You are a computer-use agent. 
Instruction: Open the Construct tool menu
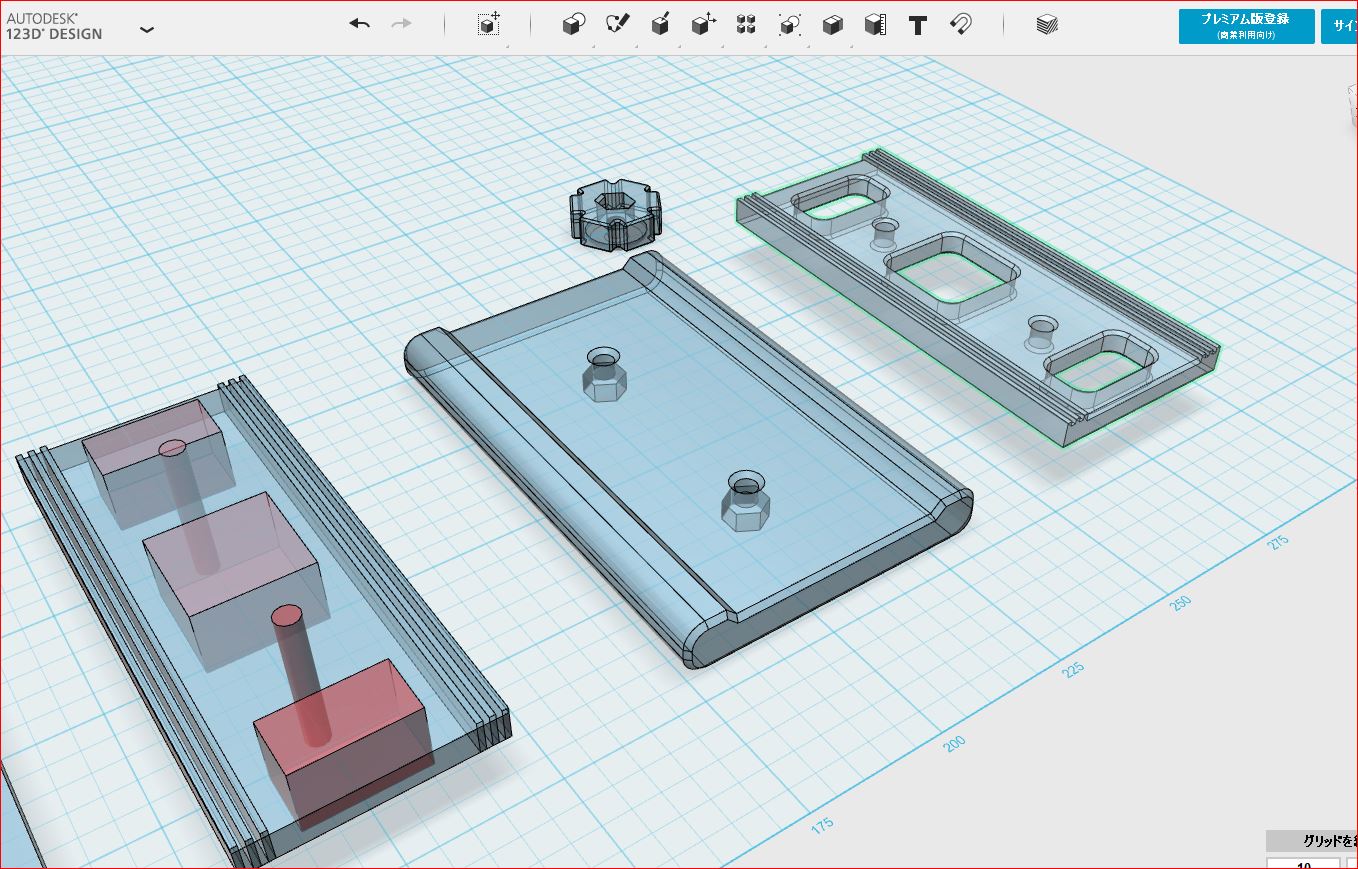tap(660, 25)
